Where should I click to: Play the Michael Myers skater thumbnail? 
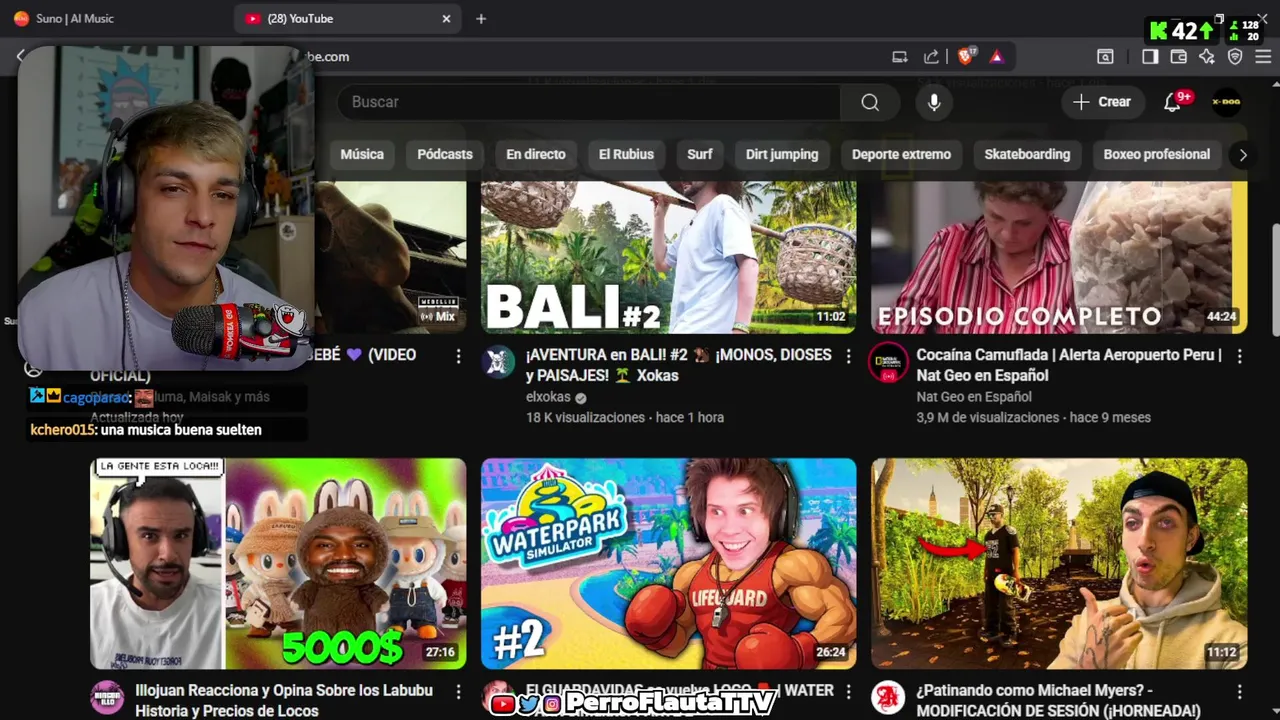(1059, 563)
